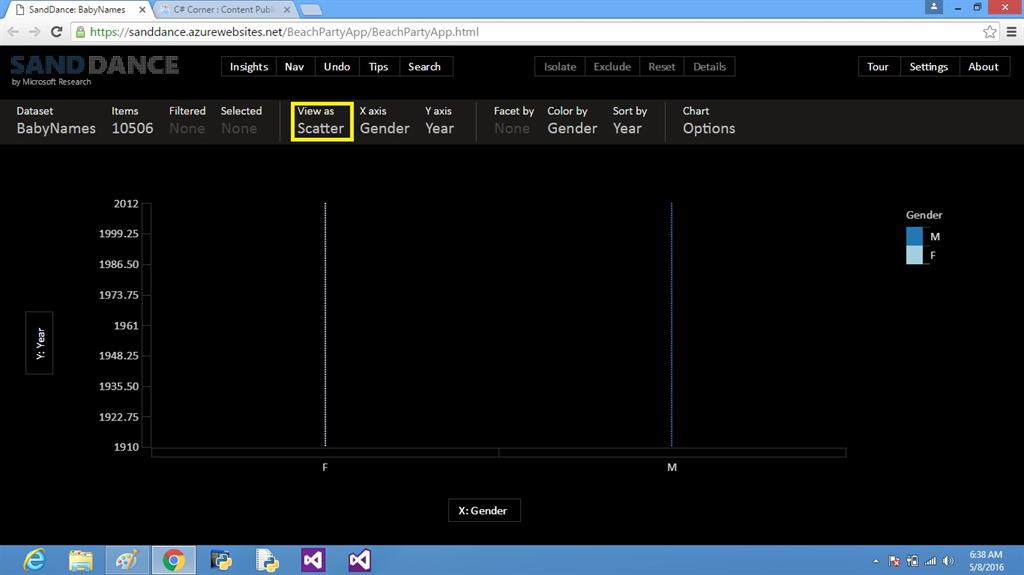The image size is (1024, 575).
Task: Switch to the SandDance: BabyNames tab
Action: [x=77, y=10]
